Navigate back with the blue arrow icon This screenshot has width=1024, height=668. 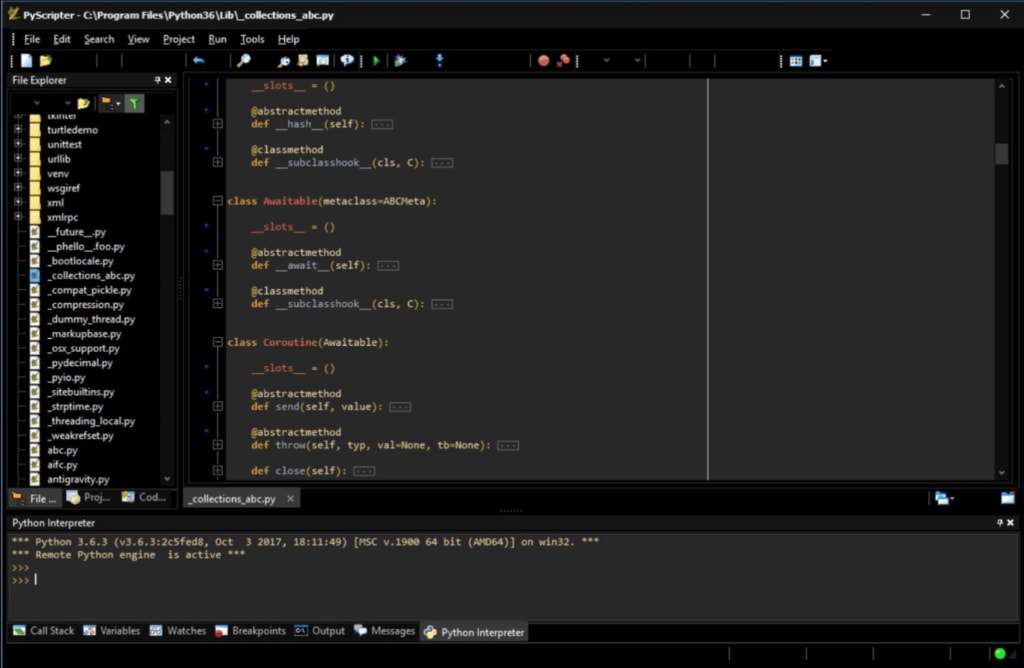pyautogui.click(x=198, y=60)
